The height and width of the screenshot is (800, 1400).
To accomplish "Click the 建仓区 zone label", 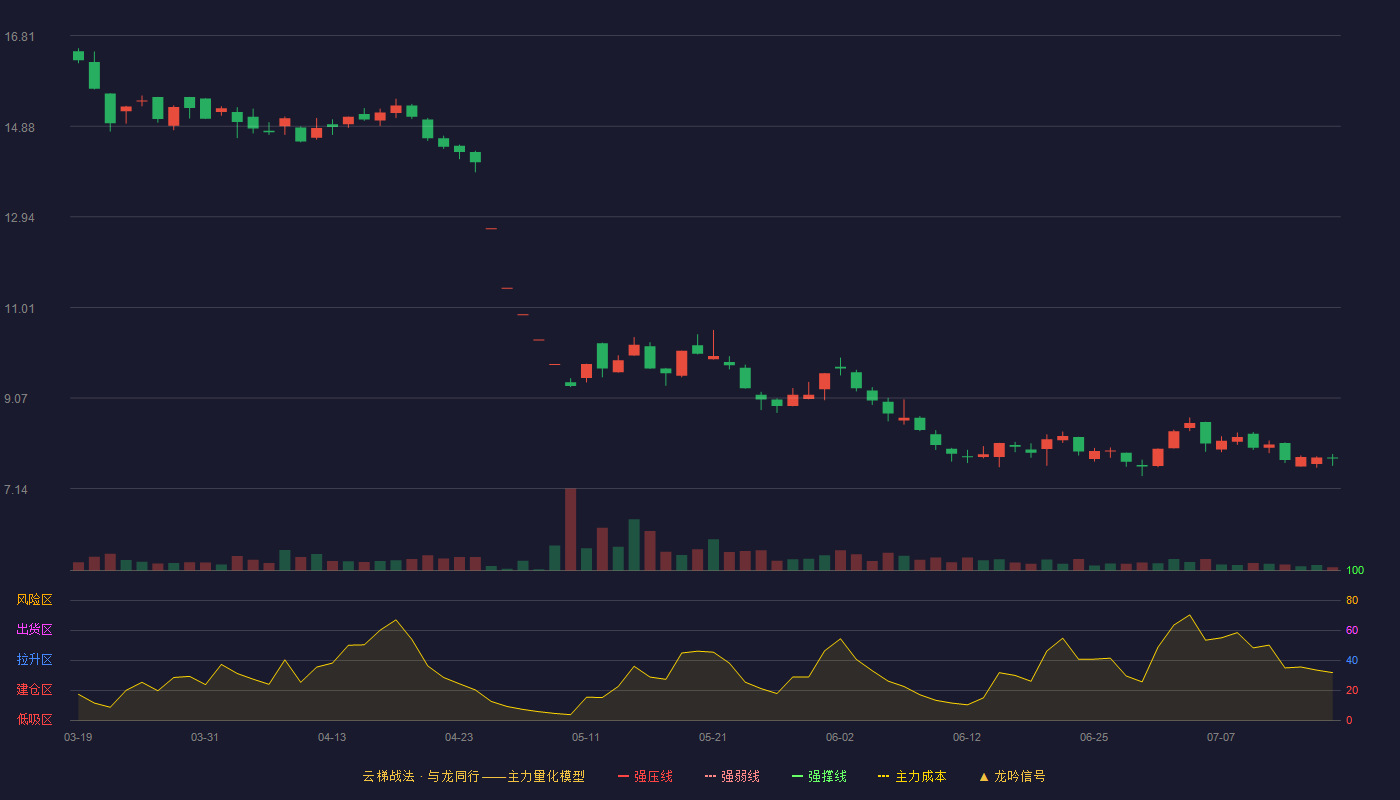I will tap(34, 690).
